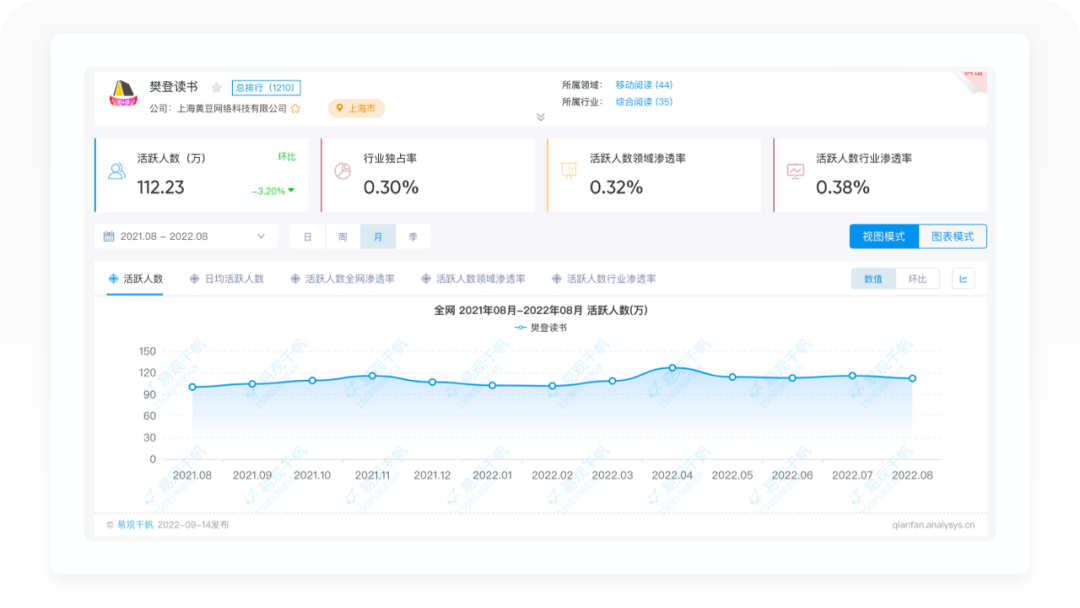Select the 日 daily granularity
Viewport: 1080px width, 608px height.
pyautogui.click(x=308, y=237)
